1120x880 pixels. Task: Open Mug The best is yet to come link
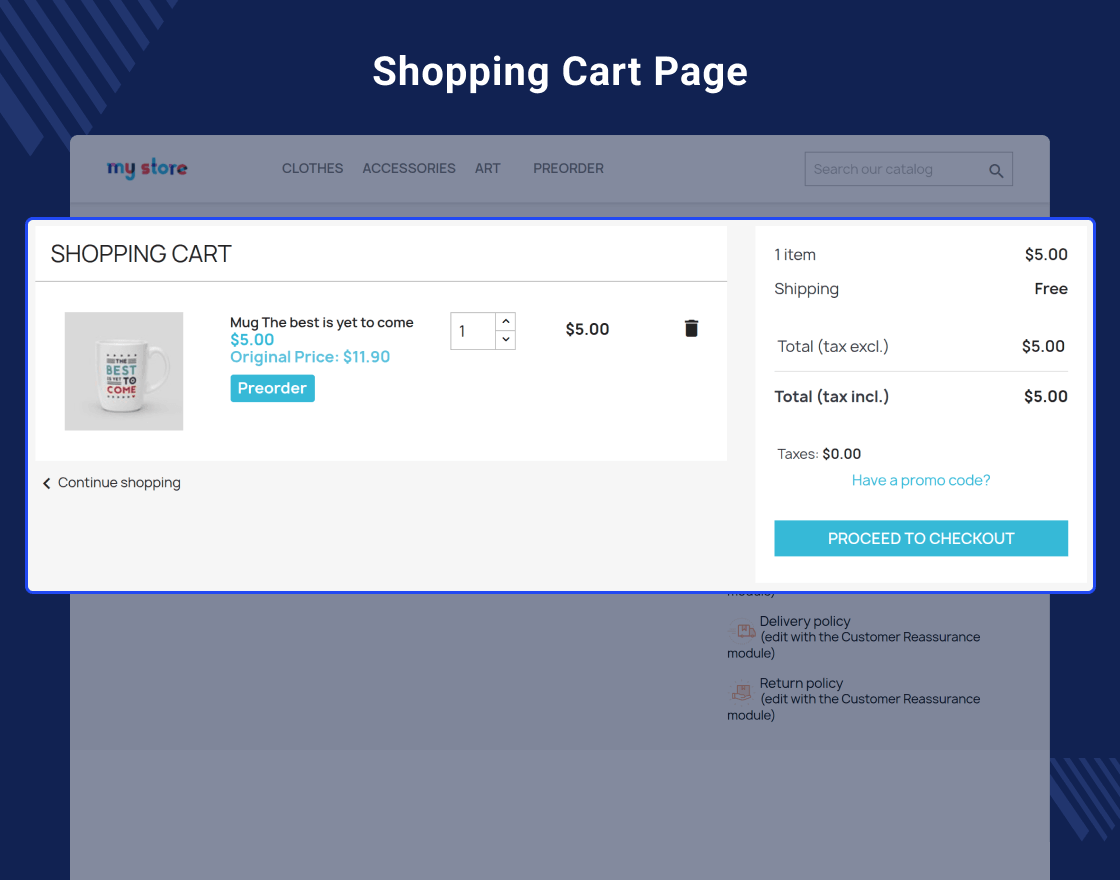click(321, 322)
